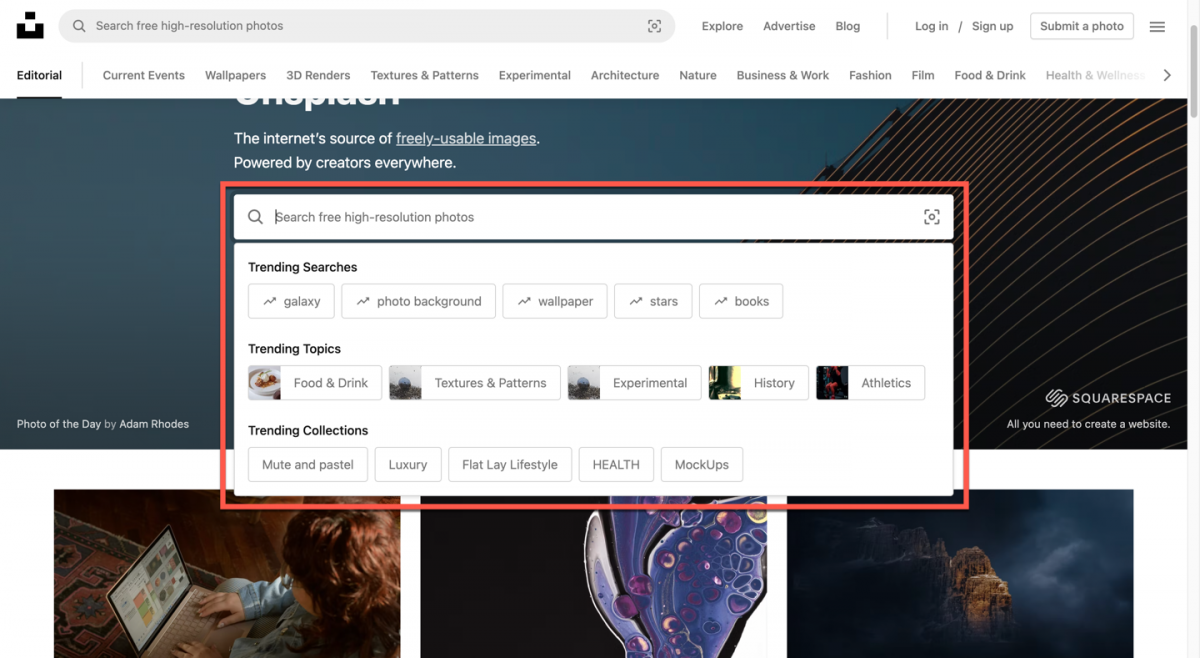Image resolution: width=1200 pixels, height=658 pixels.
Task: Select trending search stars
Action: [653, 301]
